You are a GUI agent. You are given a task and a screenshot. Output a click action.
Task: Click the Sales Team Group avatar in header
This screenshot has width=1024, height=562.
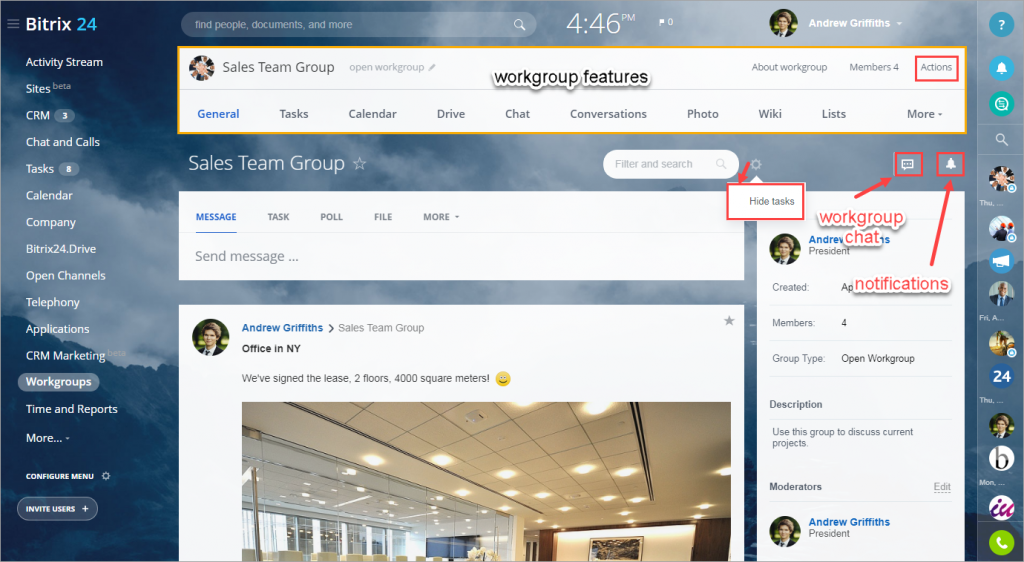tap(202, 68)
